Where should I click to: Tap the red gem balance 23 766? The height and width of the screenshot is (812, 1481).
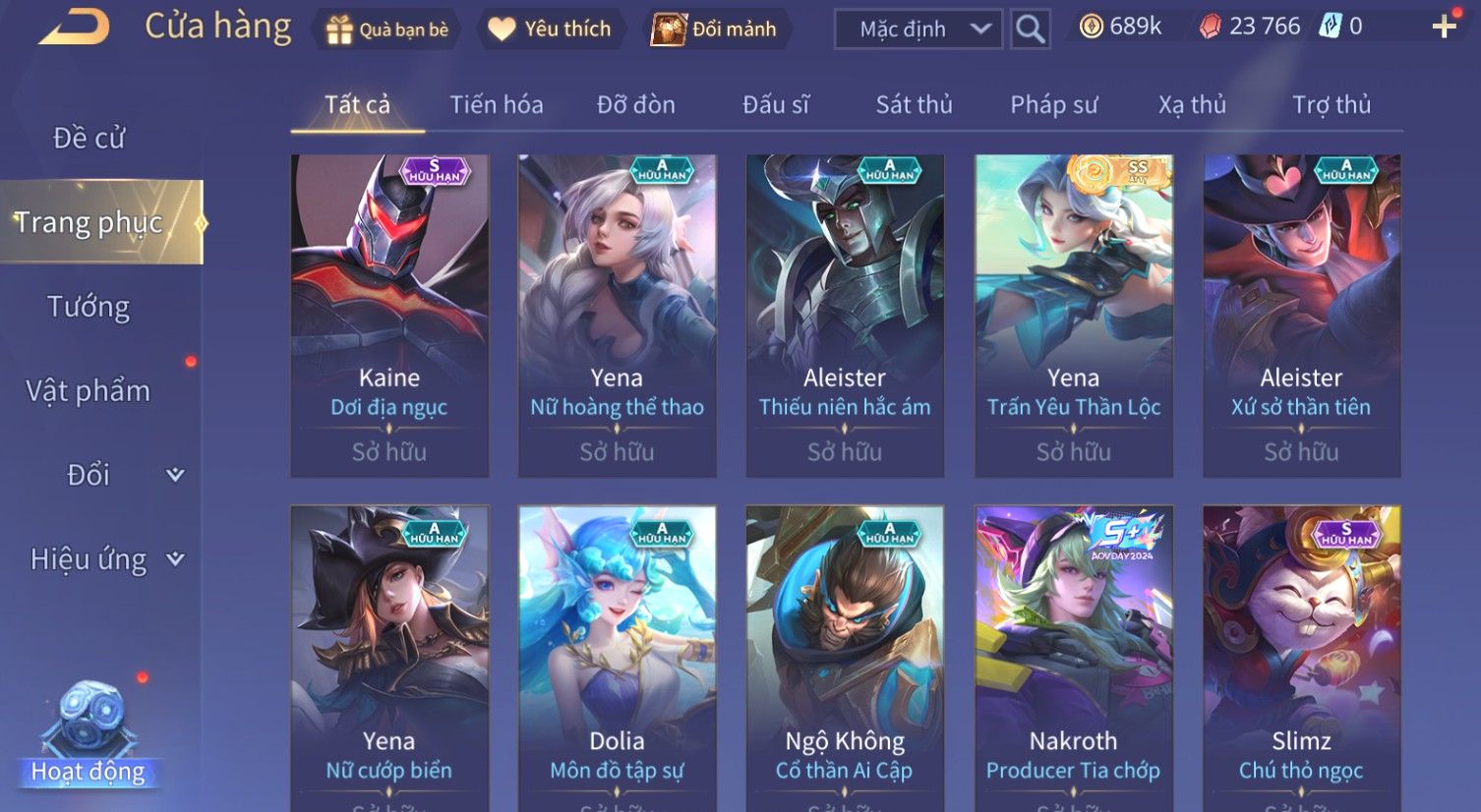1250,27
